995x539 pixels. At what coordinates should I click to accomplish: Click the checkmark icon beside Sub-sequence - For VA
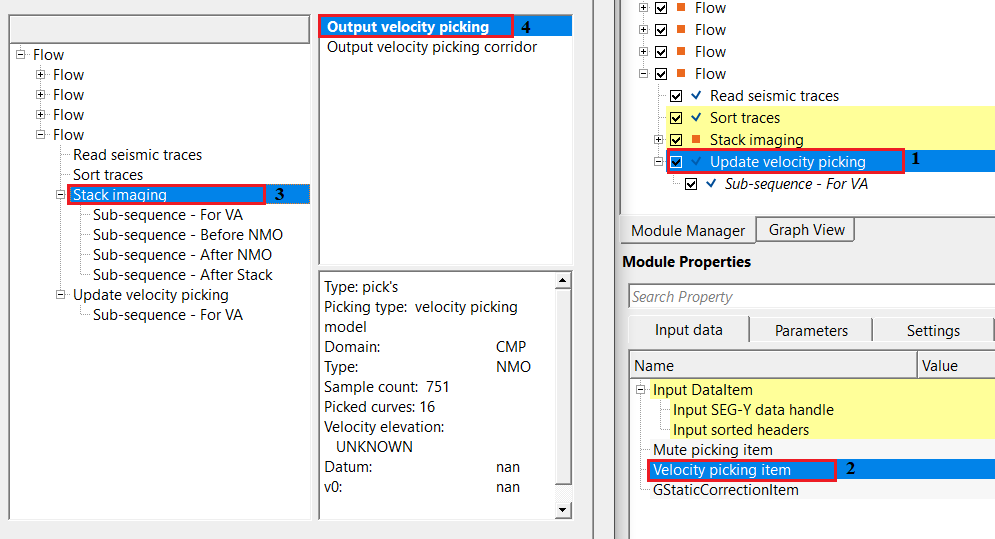tap(711, 184)
